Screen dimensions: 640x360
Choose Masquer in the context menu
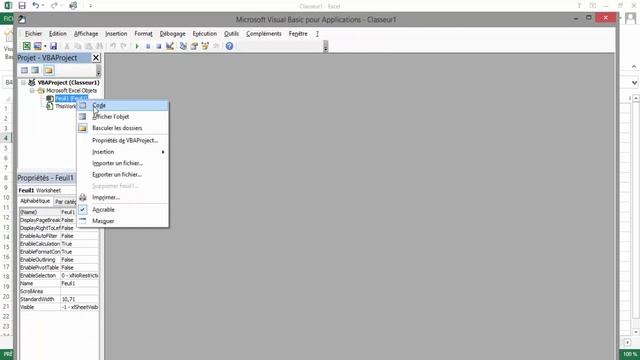(x=123, y=221)
